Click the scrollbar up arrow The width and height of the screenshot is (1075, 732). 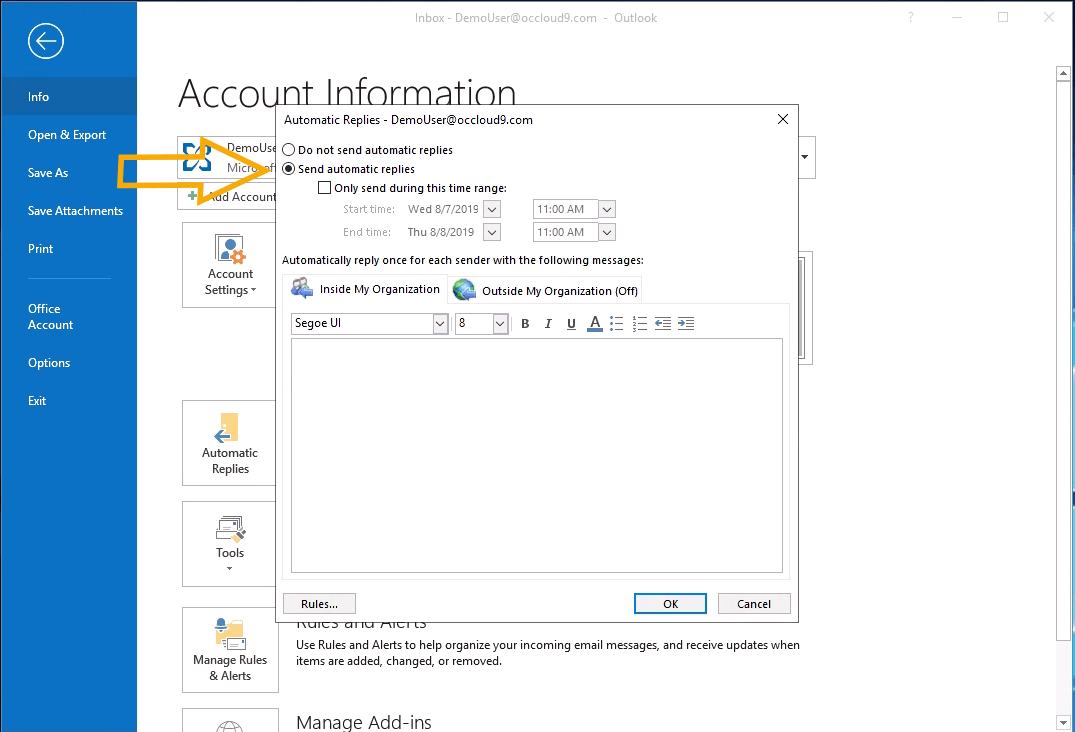click(x=1063, y=73)
